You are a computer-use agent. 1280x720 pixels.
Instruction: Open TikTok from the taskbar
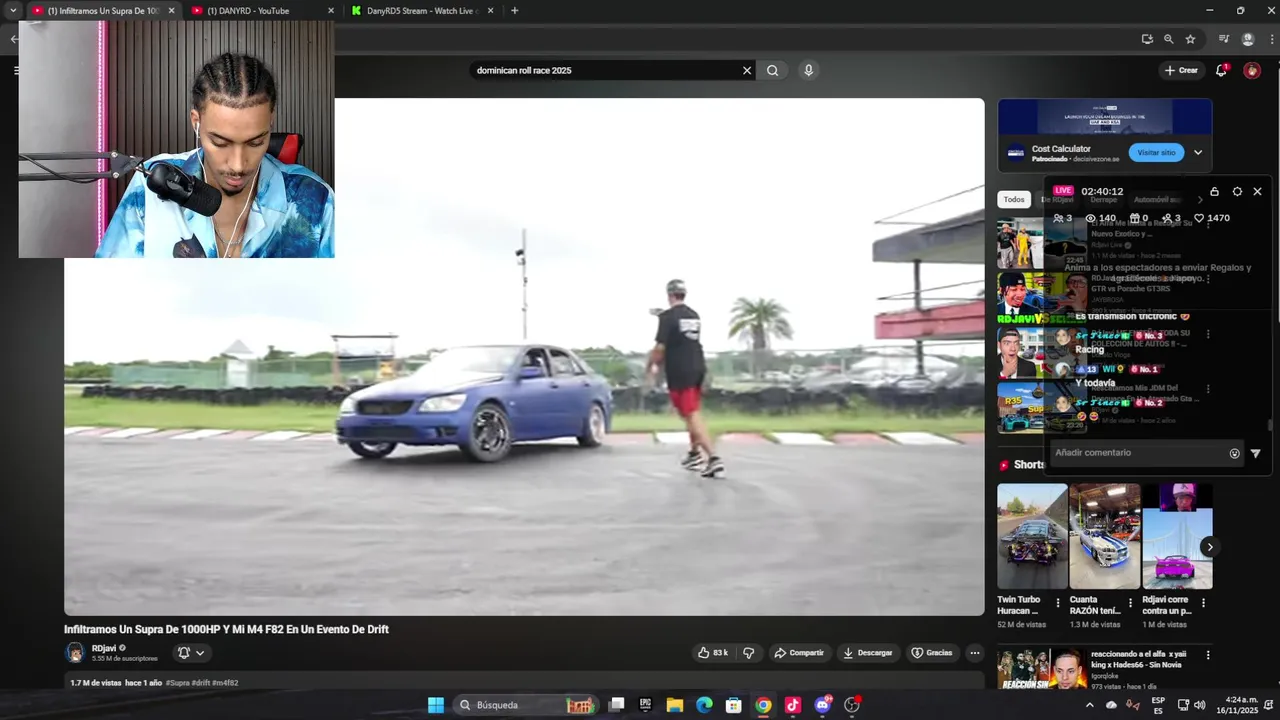[793, 705]
